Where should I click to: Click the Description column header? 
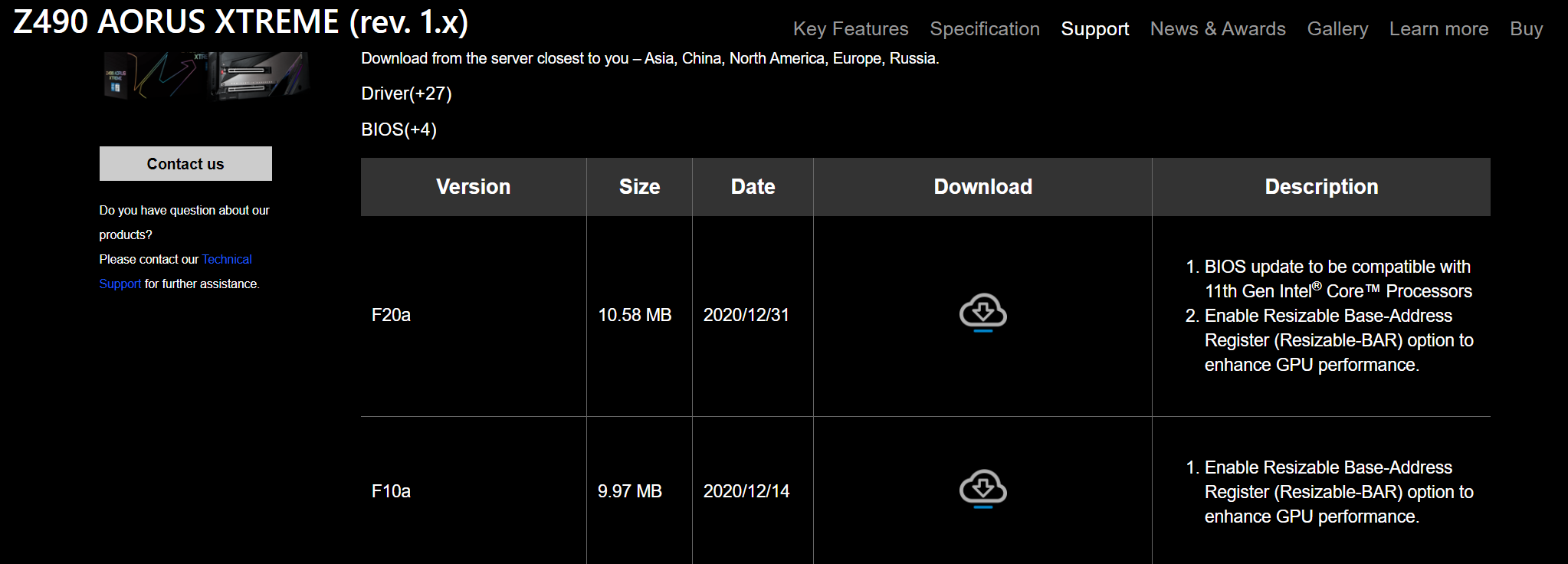(1321, 187)
